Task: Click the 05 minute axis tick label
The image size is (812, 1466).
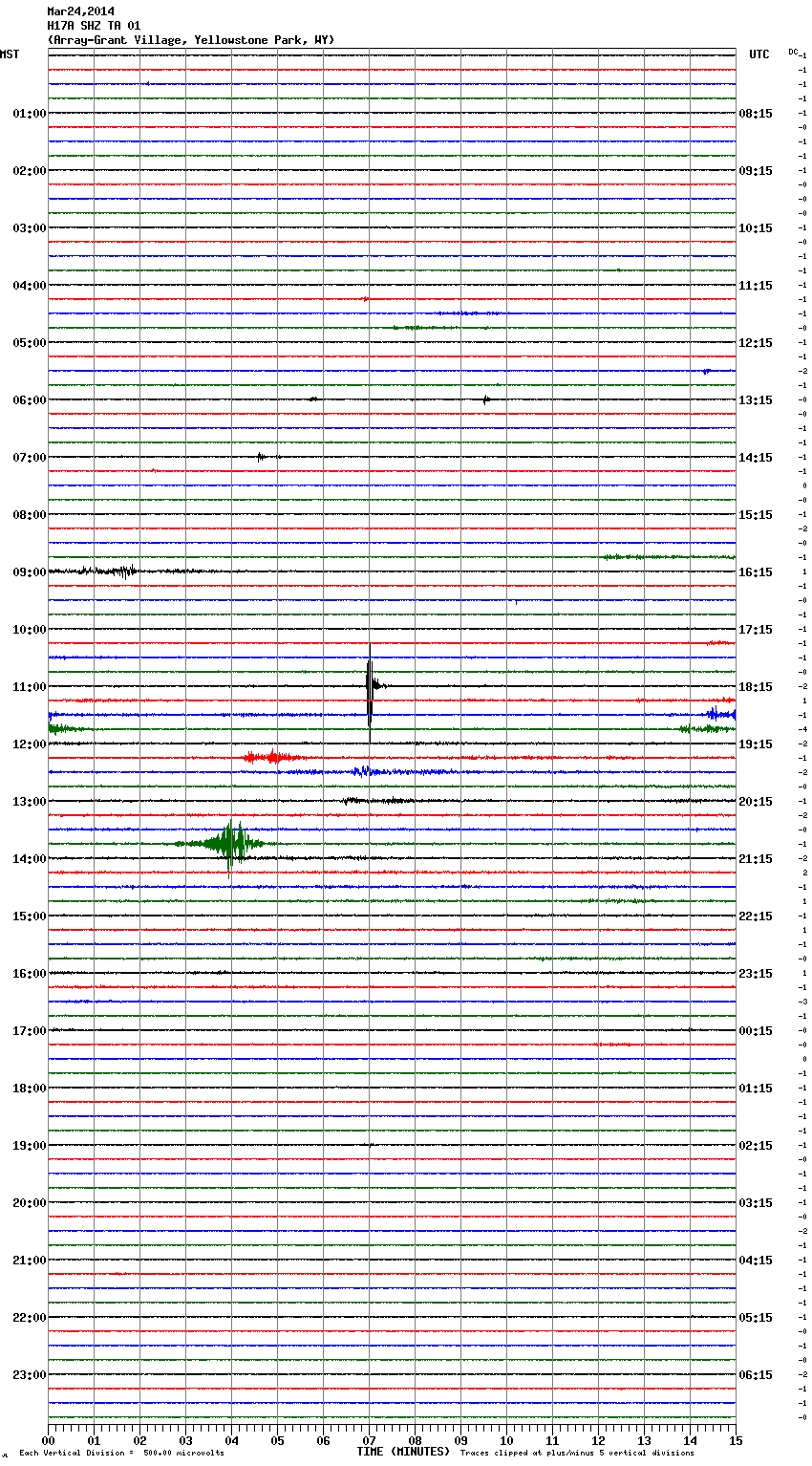Action: coord(277,1440)
